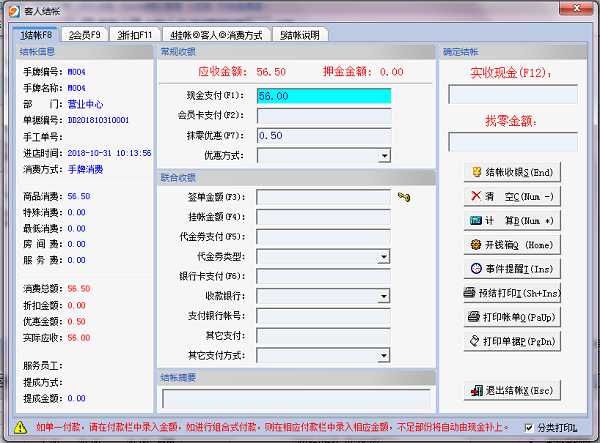Open the 优惠方式 dropdown
Screen dimensions: 600x443
point(384,156)
